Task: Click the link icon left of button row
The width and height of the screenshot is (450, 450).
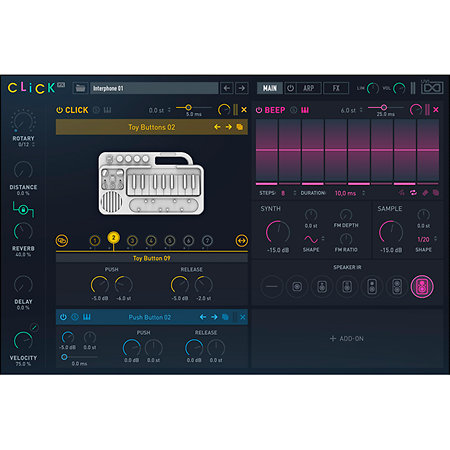Action: point(62,241)
